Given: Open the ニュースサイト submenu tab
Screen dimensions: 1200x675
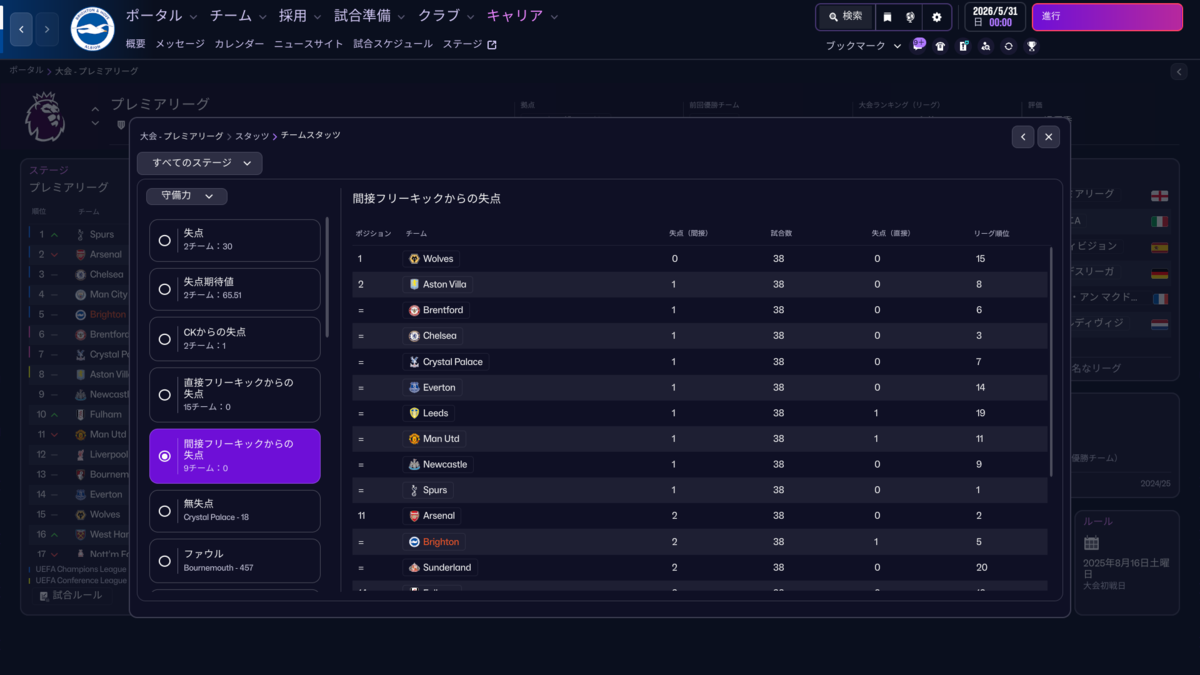Looking at the screenshot, I should click(308, 45).
